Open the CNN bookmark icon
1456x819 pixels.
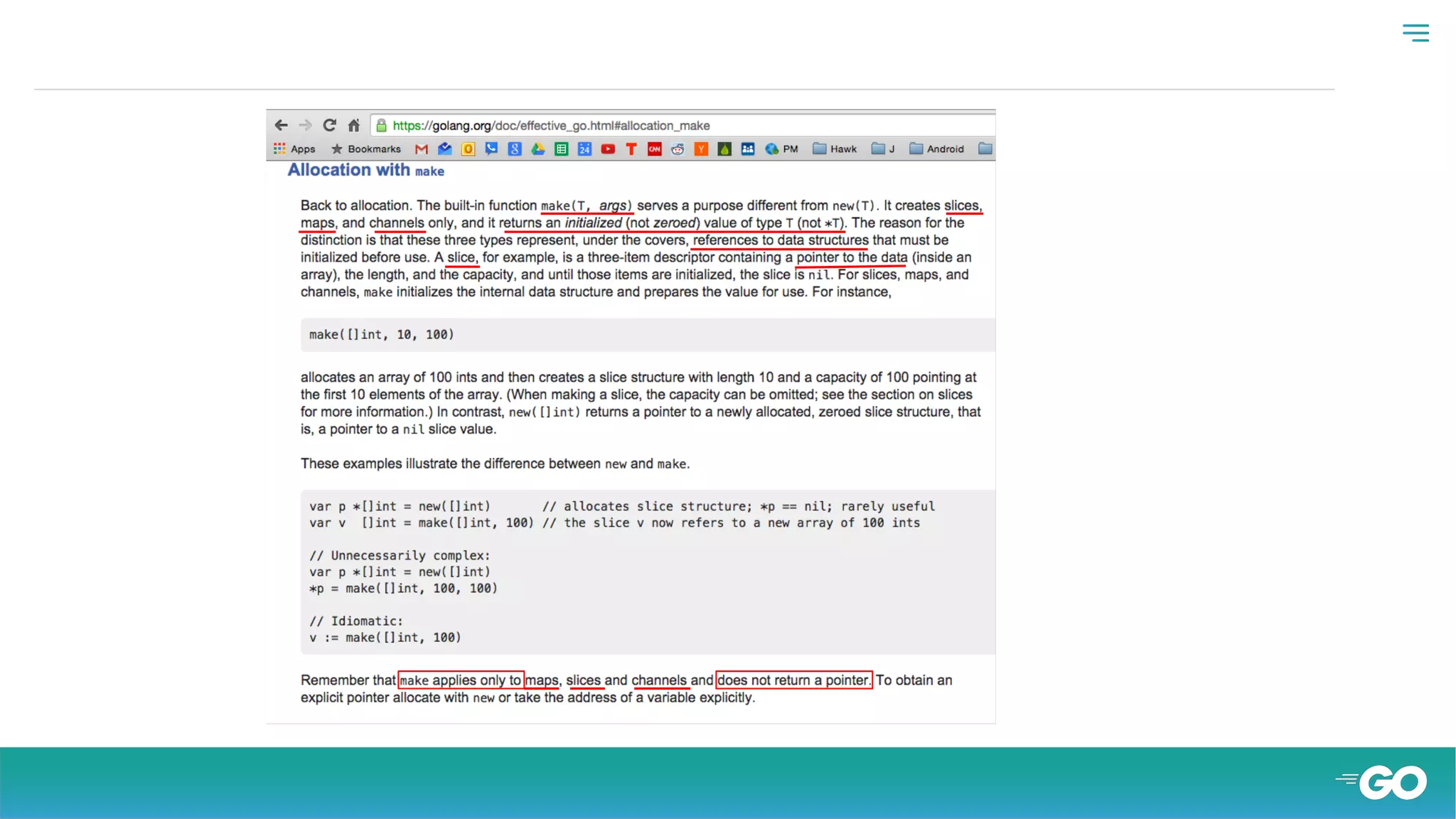654,149
